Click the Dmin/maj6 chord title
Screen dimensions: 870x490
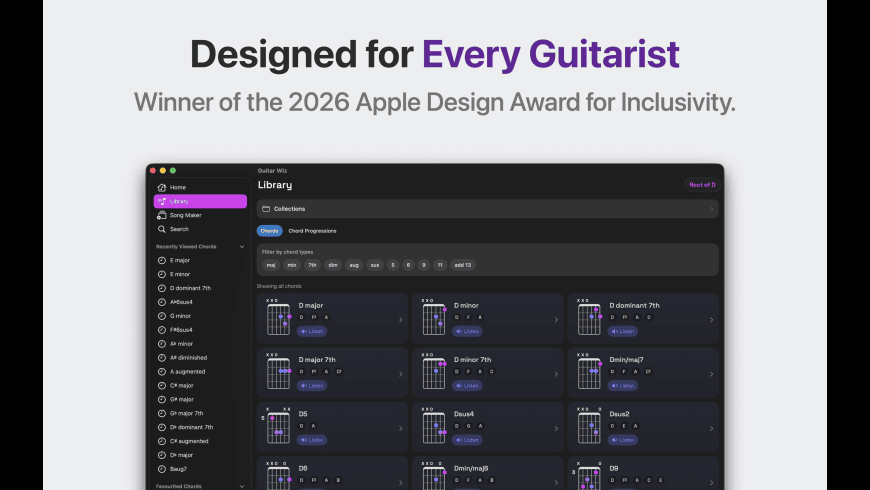pos(471,468)
